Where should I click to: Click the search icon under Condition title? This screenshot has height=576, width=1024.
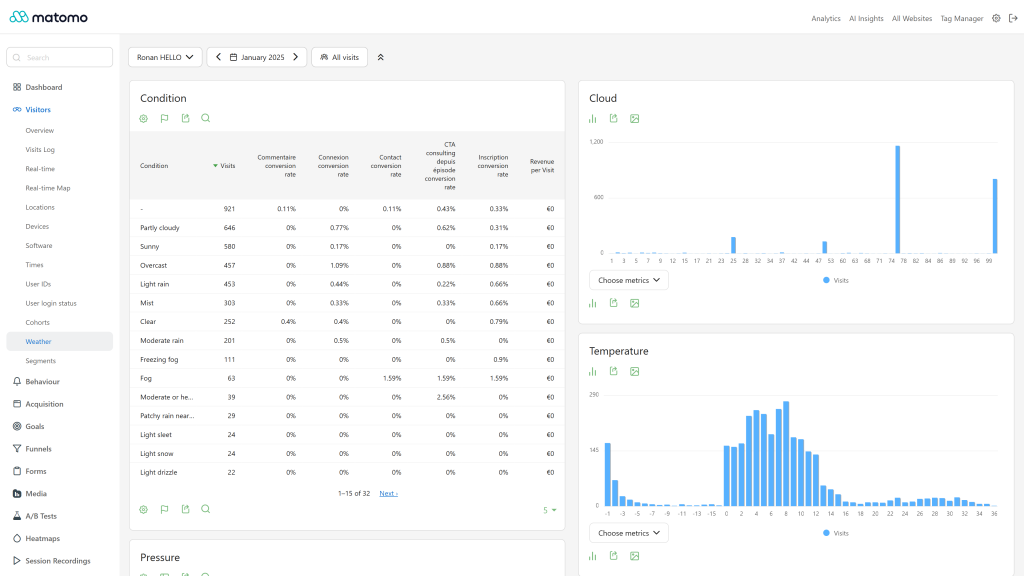tap(206, 118)
